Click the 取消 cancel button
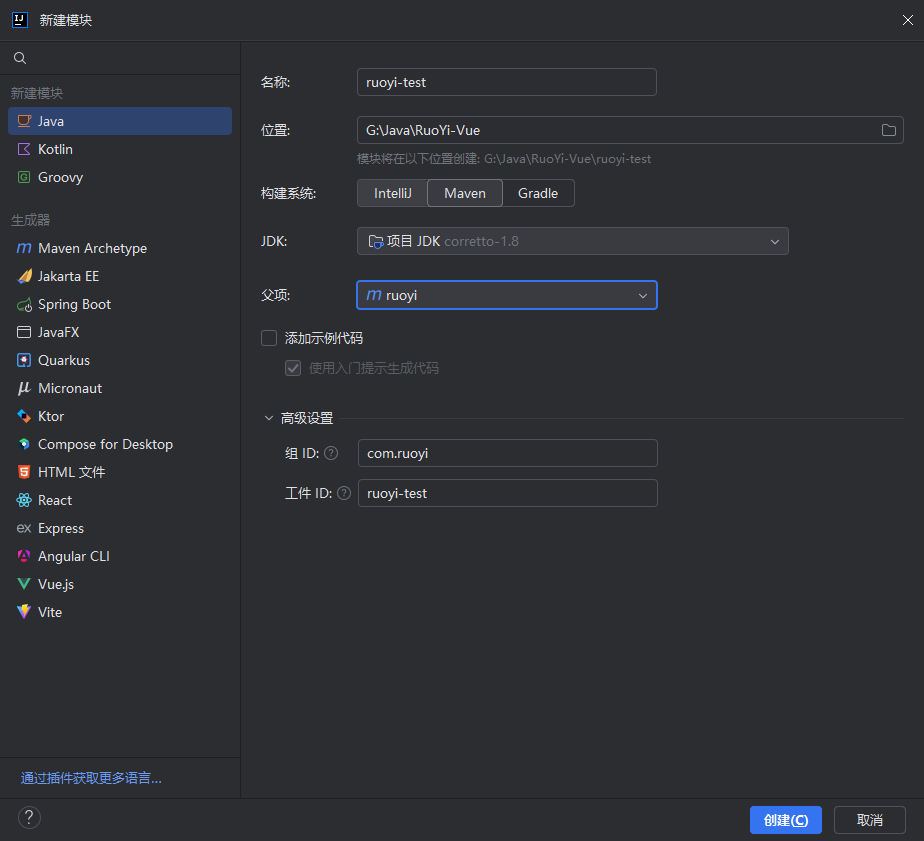 869,820
